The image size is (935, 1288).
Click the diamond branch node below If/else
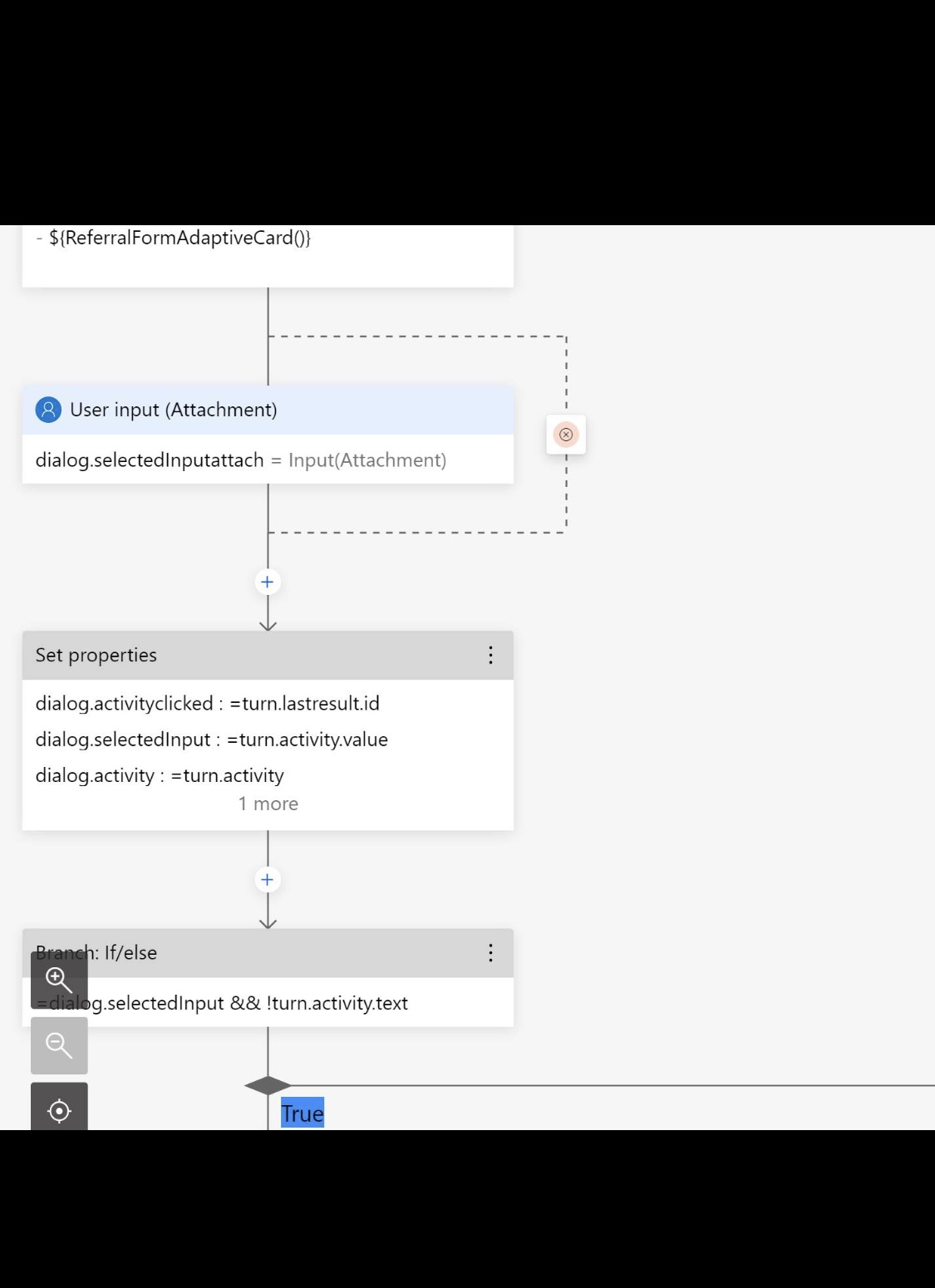(x=268, y=1085)
